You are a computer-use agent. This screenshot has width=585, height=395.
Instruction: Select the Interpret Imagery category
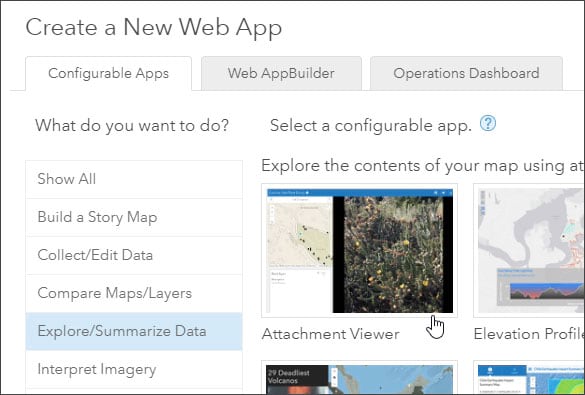(x=134, y=370)
